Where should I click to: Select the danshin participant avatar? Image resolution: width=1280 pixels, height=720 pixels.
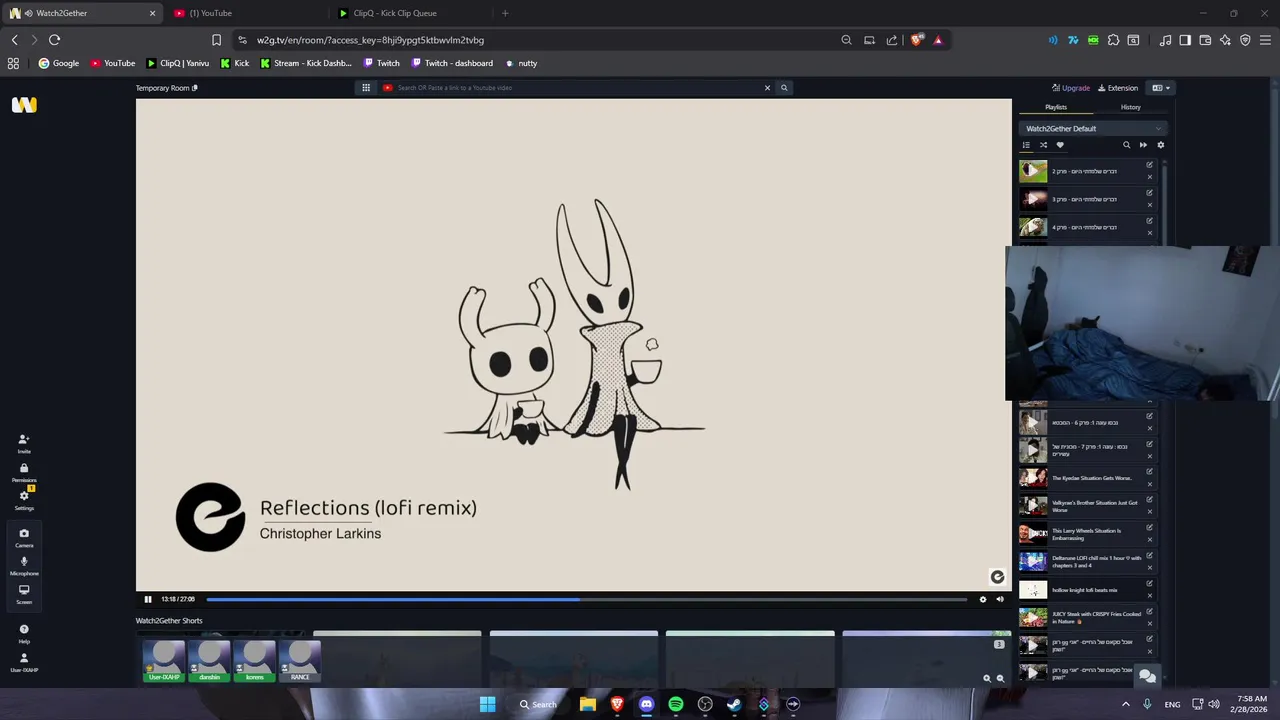pyautogui.click(x=209, y=661)
